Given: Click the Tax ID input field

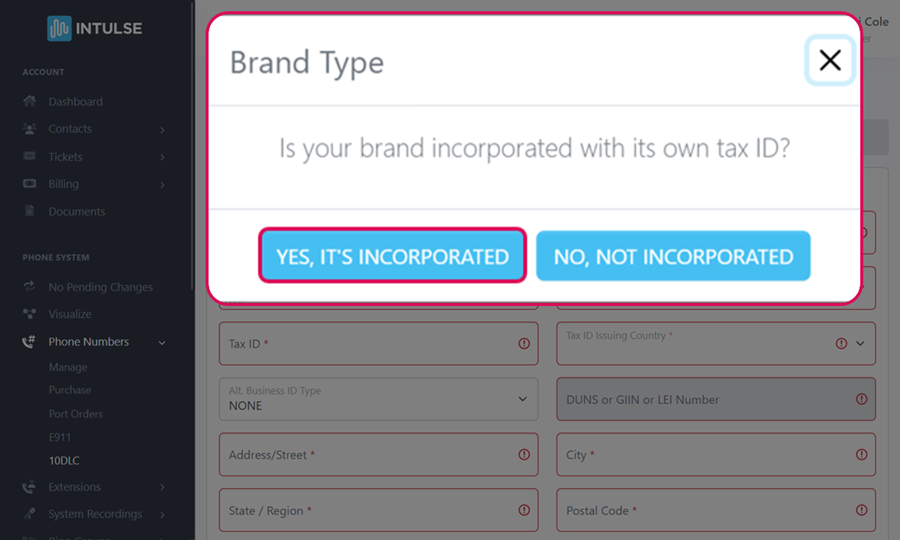Looking at the screenshot, I should point(370,343).
